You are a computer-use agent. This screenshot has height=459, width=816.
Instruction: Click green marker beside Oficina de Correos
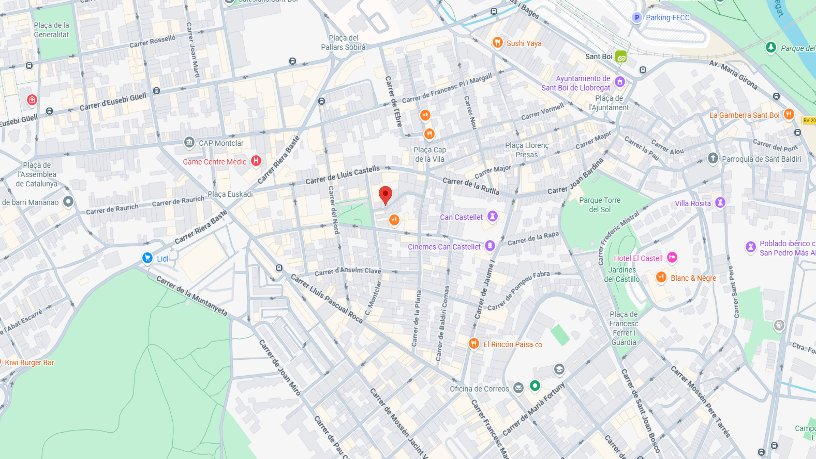[x=534, y=386]
